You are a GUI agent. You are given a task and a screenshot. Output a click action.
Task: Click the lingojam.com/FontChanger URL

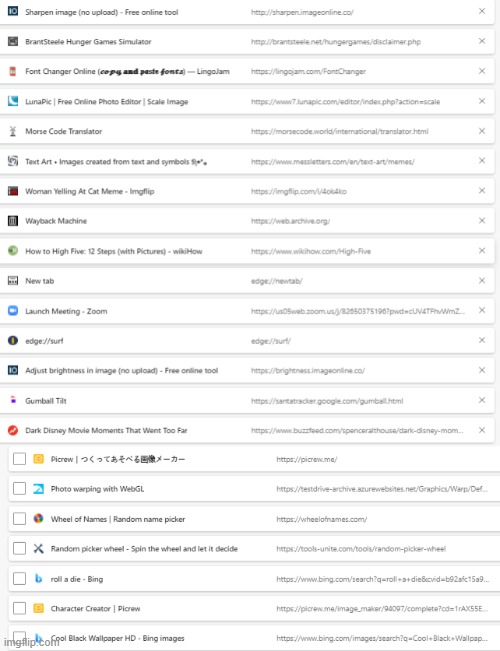(308, 71)
